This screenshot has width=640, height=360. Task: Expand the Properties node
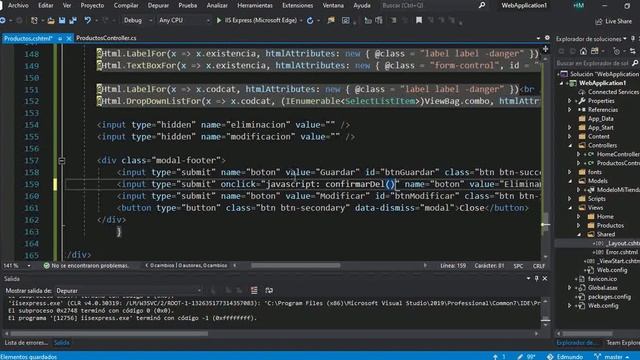[570, 101]
